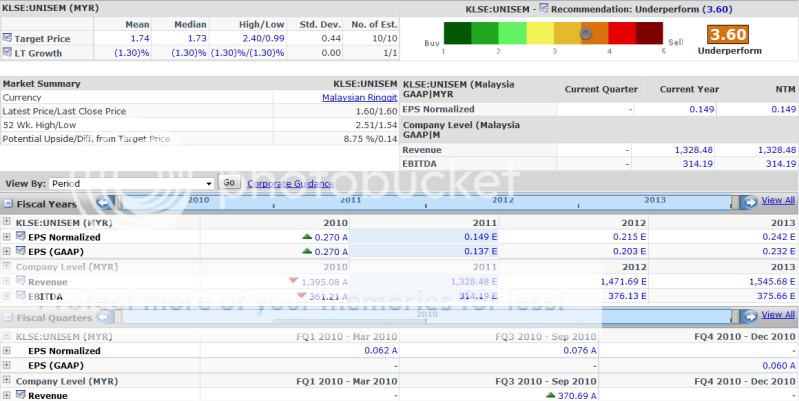Expand the EPS Normalized fiscal year row
This screenshot has height=401, width=799.
point(7,237)
